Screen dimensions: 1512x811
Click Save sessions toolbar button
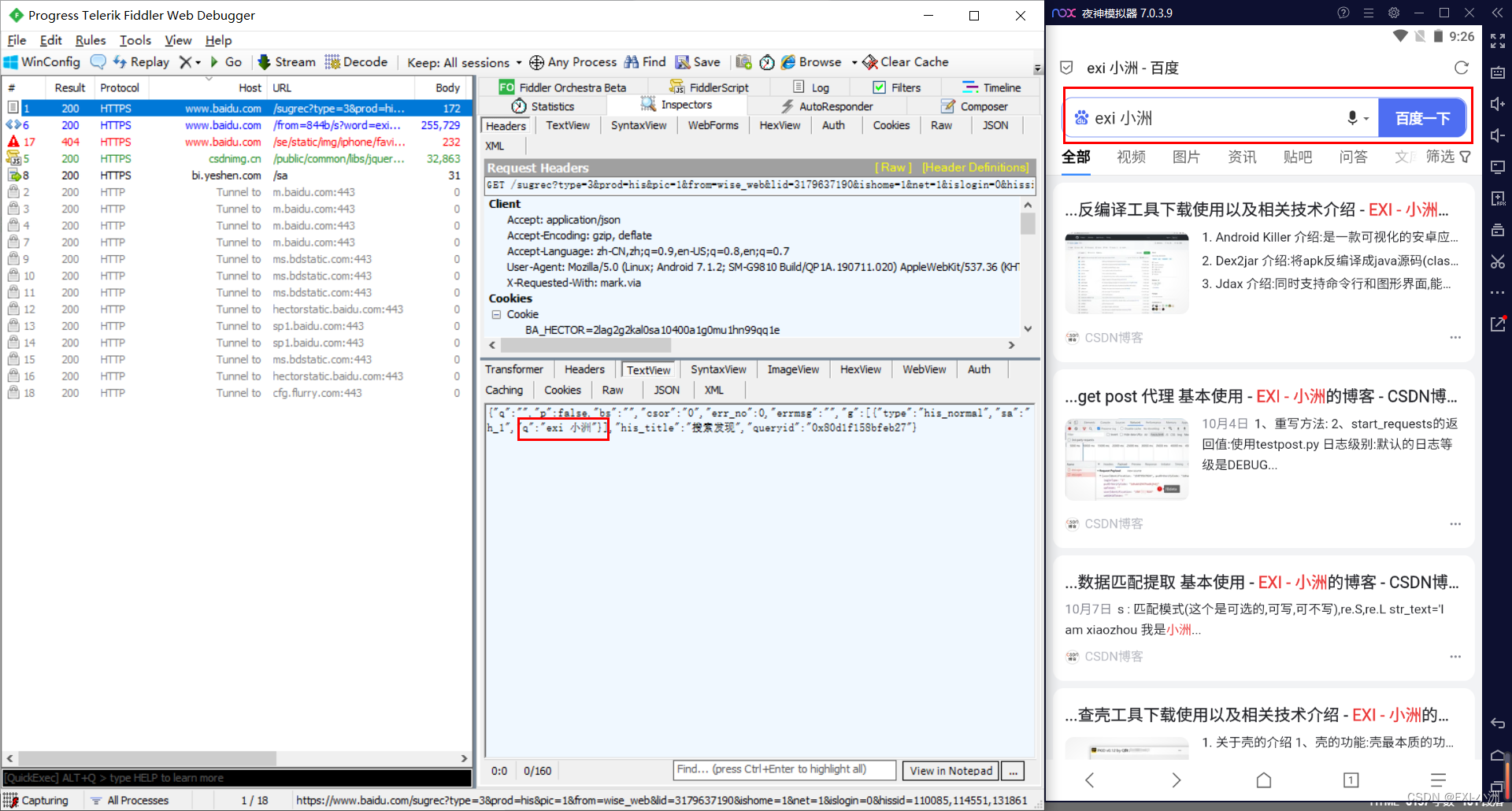click(x=698, y=62)
